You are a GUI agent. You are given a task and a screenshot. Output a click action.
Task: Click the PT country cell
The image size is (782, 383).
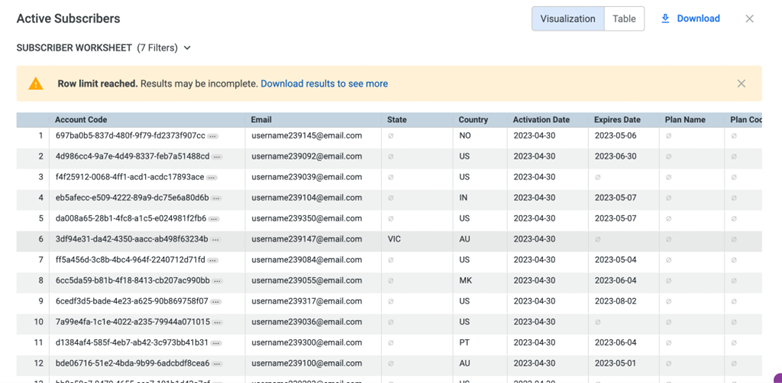pyautogui.click(x=464, y=342)
